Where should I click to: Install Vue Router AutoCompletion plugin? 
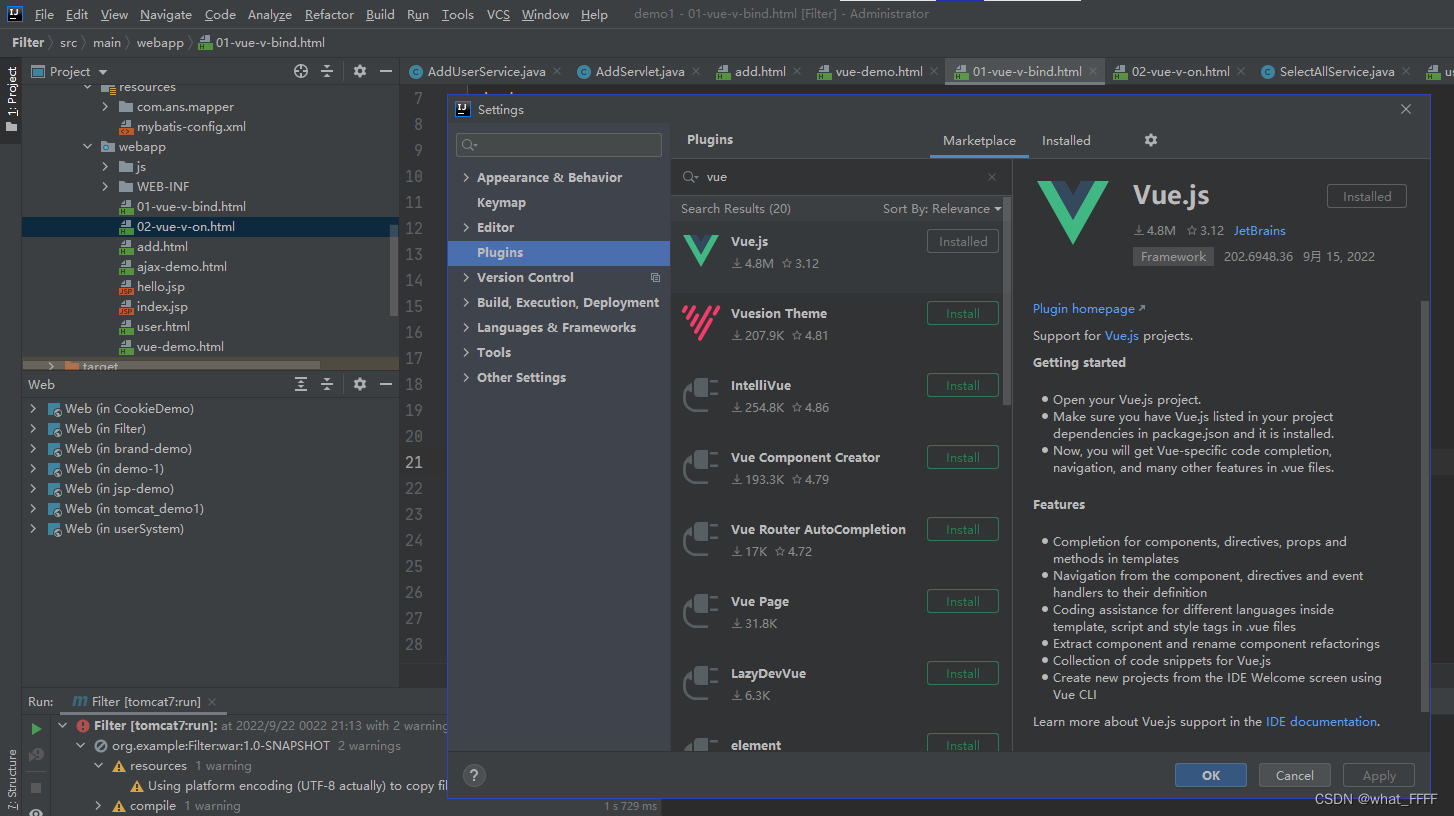click(x=963, y=529)
